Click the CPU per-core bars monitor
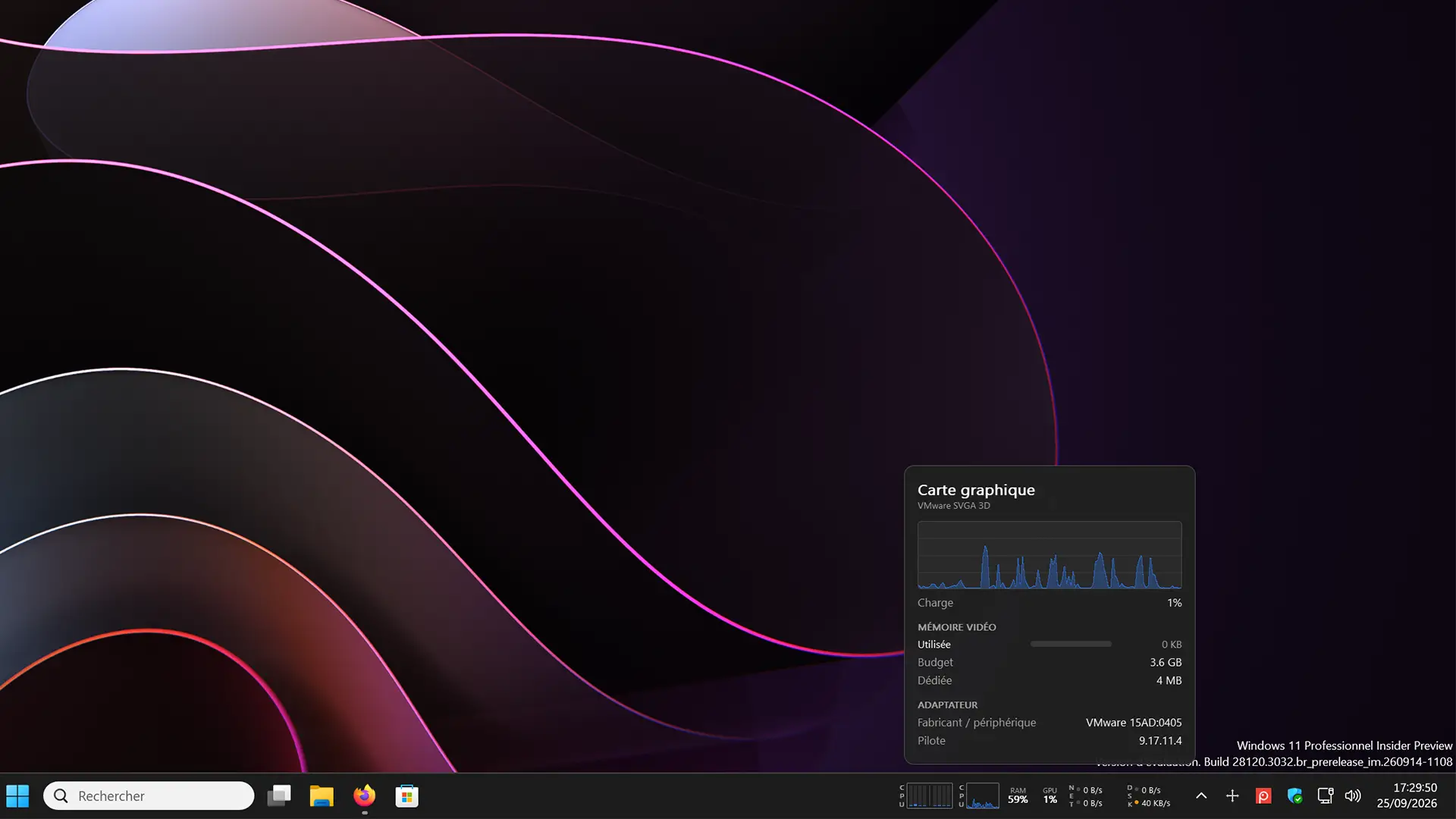 pos(925,796)
